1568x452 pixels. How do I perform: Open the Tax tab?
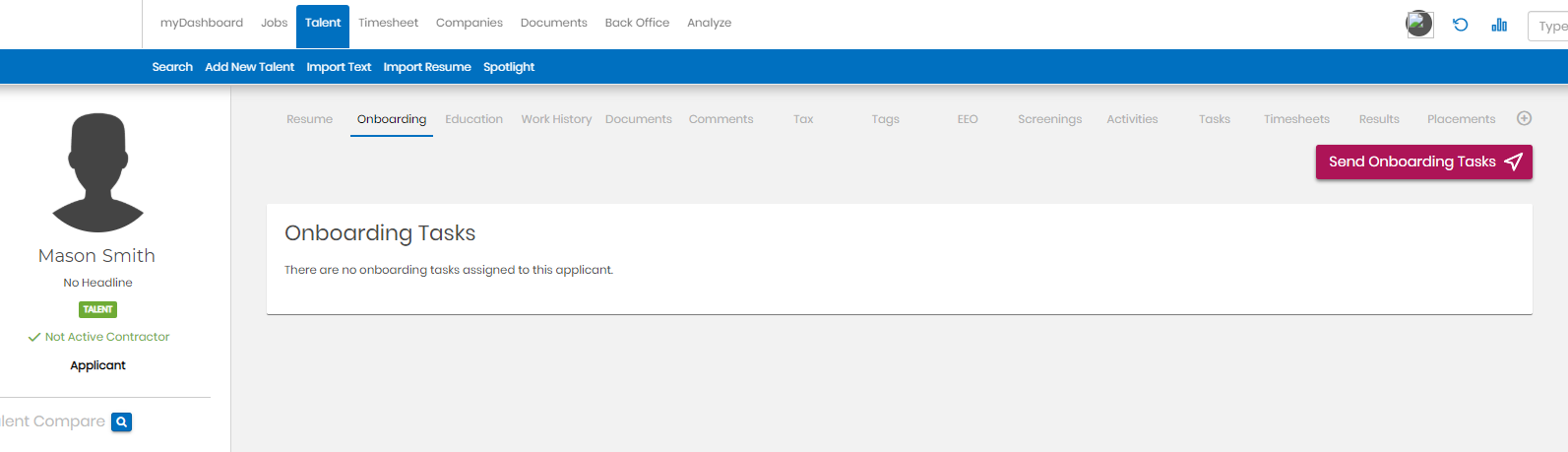coord(803,119)
